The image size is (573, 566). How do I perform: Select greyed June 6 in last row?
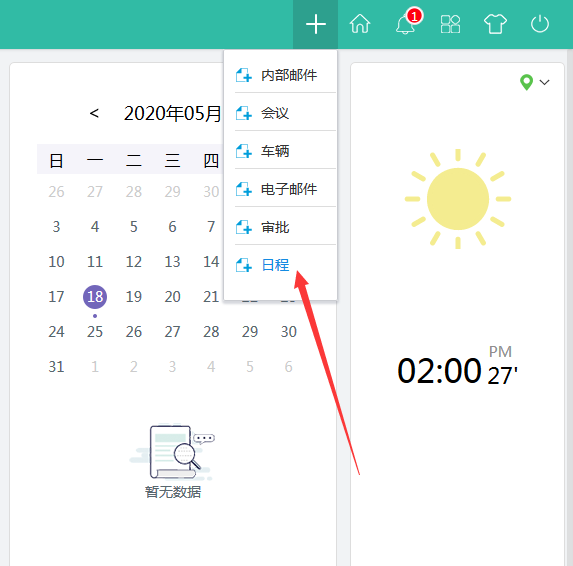coord(289,367)
